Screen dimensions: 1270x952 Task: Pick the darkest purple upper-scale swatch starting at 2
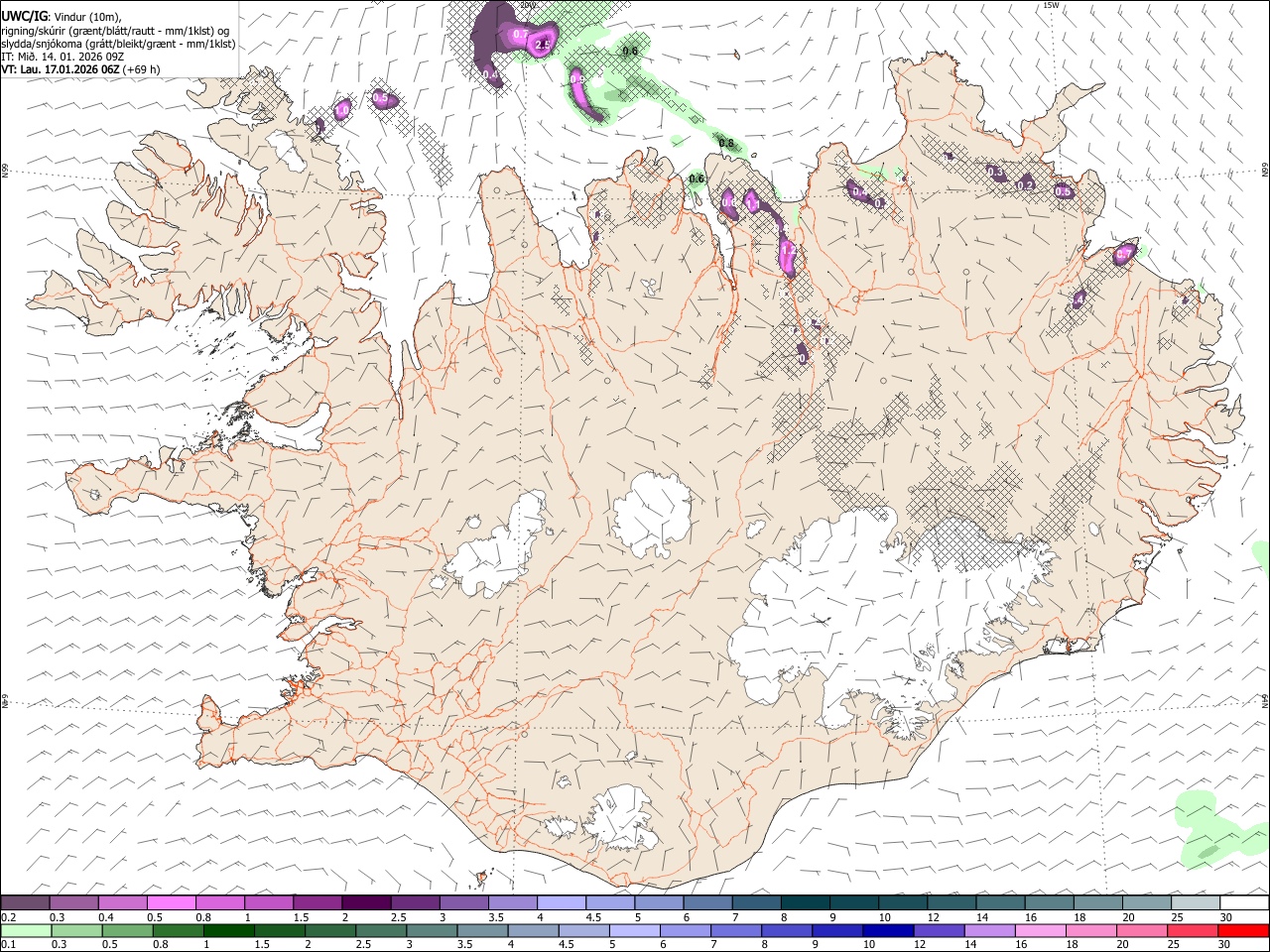[365, 902]
